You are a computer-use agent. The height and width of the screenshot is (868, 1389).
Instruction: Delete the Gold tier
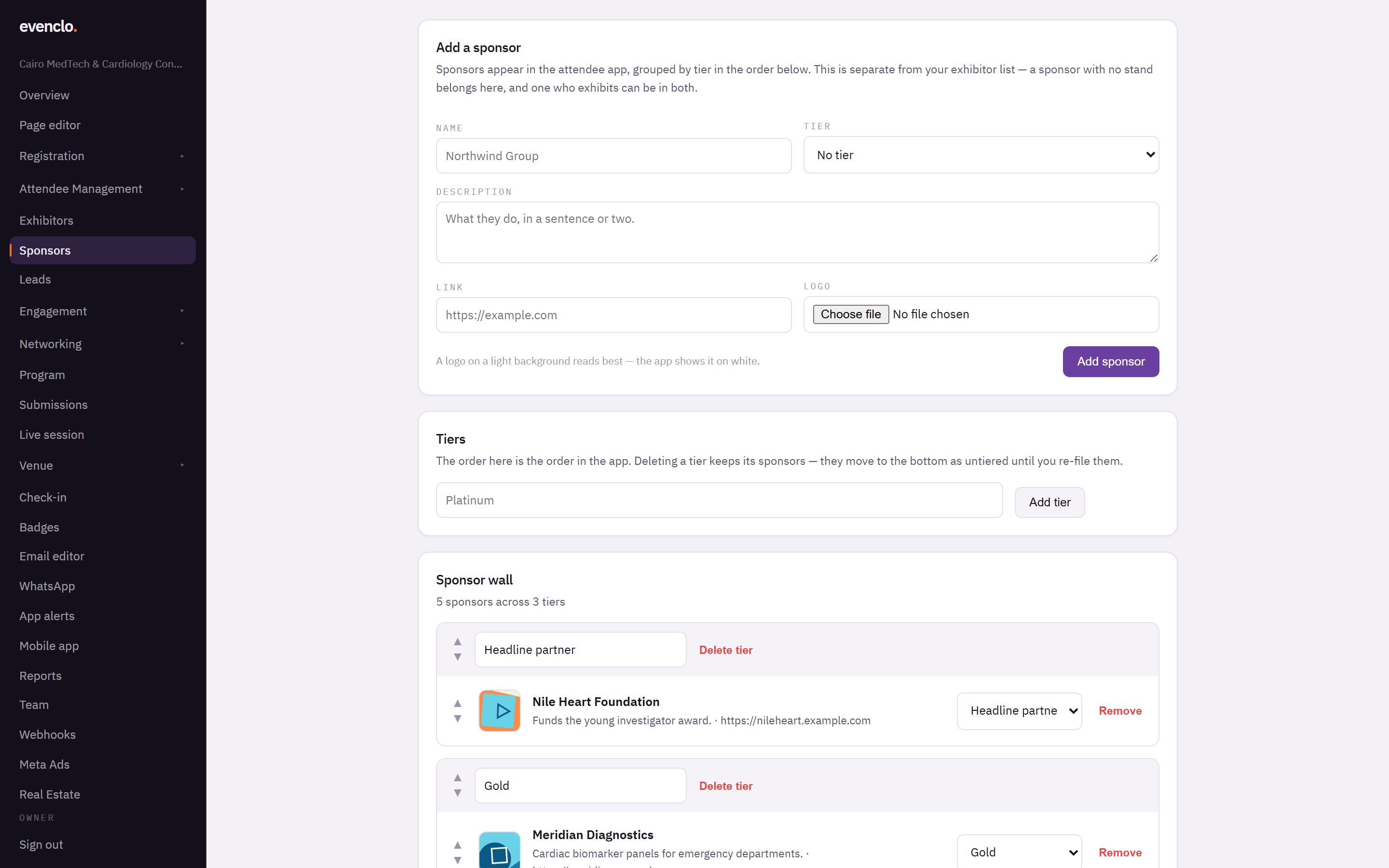(x=725, y=786)
